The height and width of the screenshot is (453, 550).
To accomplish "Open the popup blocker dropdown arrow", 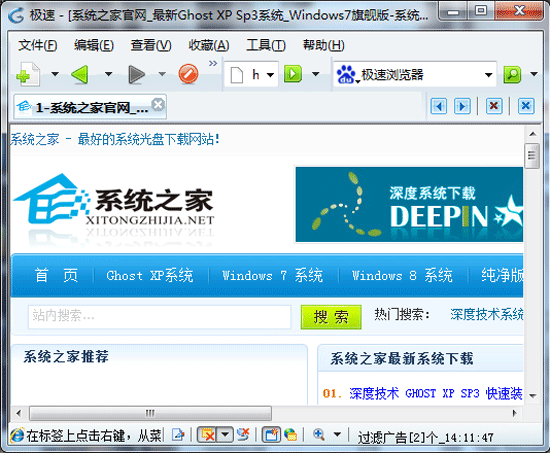I will click(x=225, y=435).
